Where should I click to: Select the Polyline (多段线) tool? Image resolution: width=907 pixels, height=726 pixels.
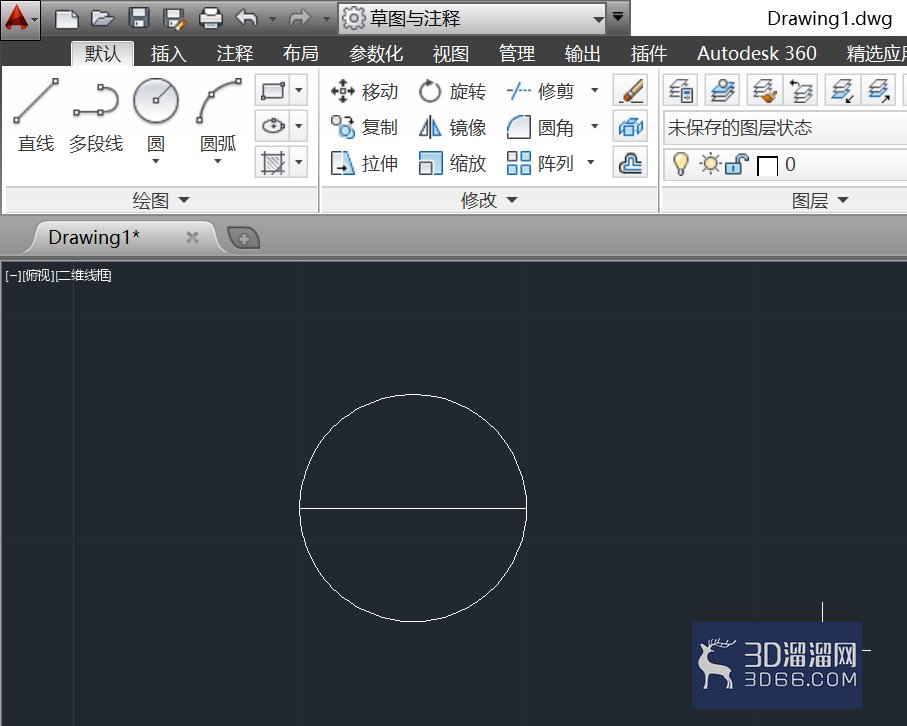pos(96,116)
